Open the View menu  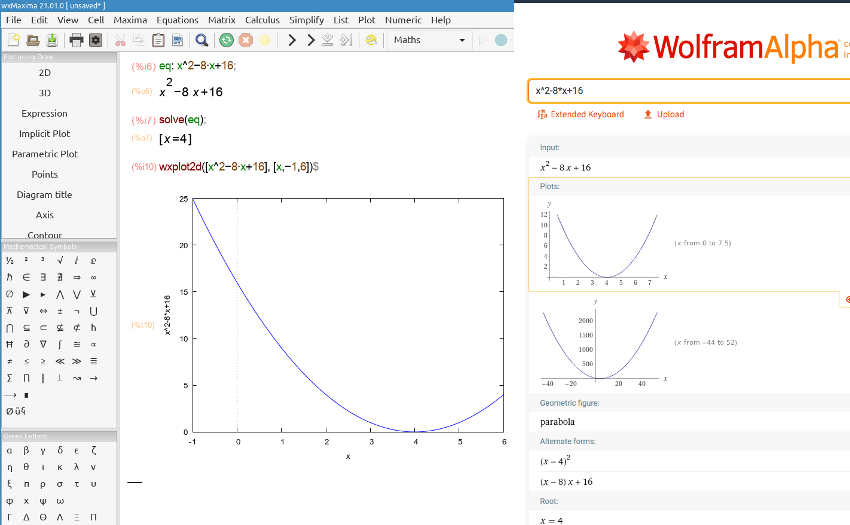[x=68, y=20]
